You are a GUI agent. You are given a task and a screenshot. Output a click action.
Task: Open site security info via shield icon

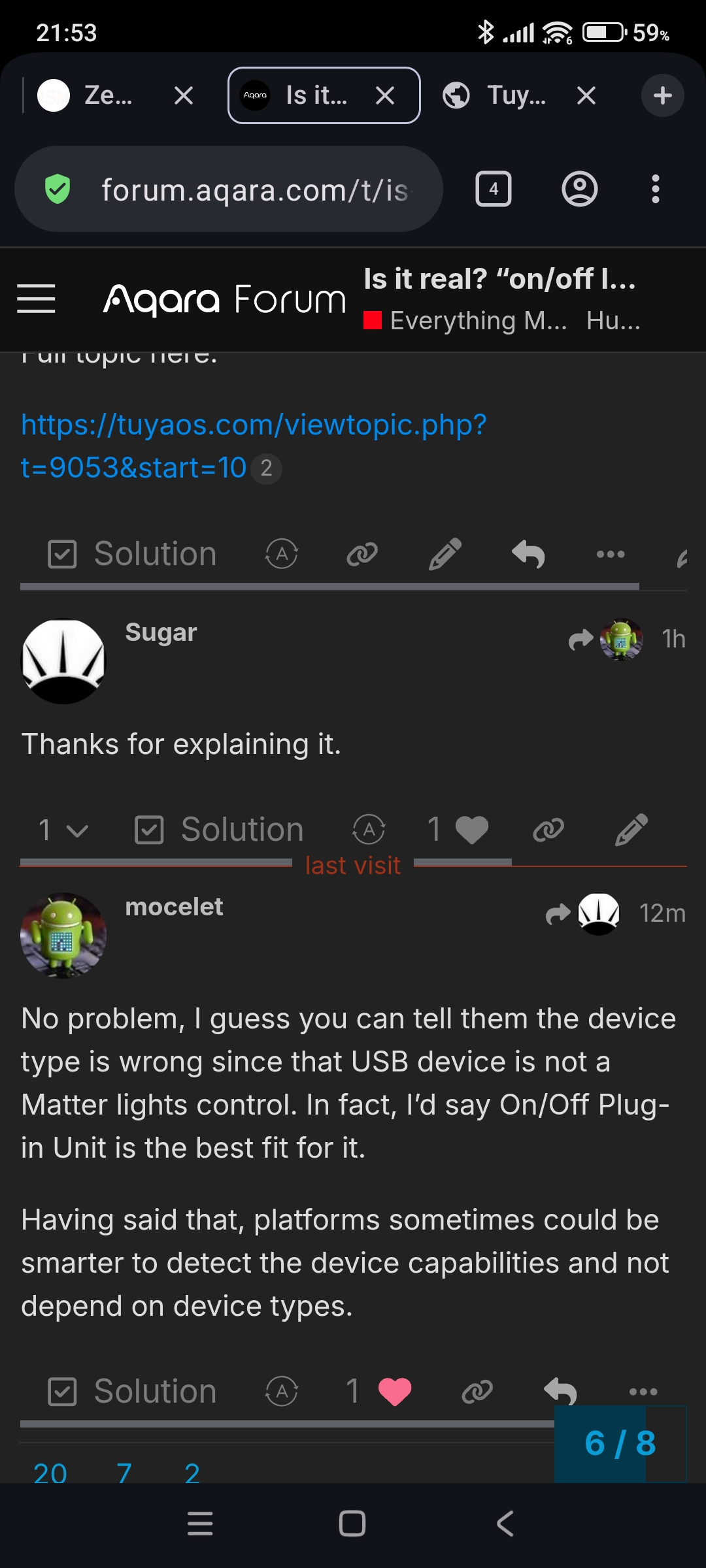pyautogui.click(x=59, y=188)
